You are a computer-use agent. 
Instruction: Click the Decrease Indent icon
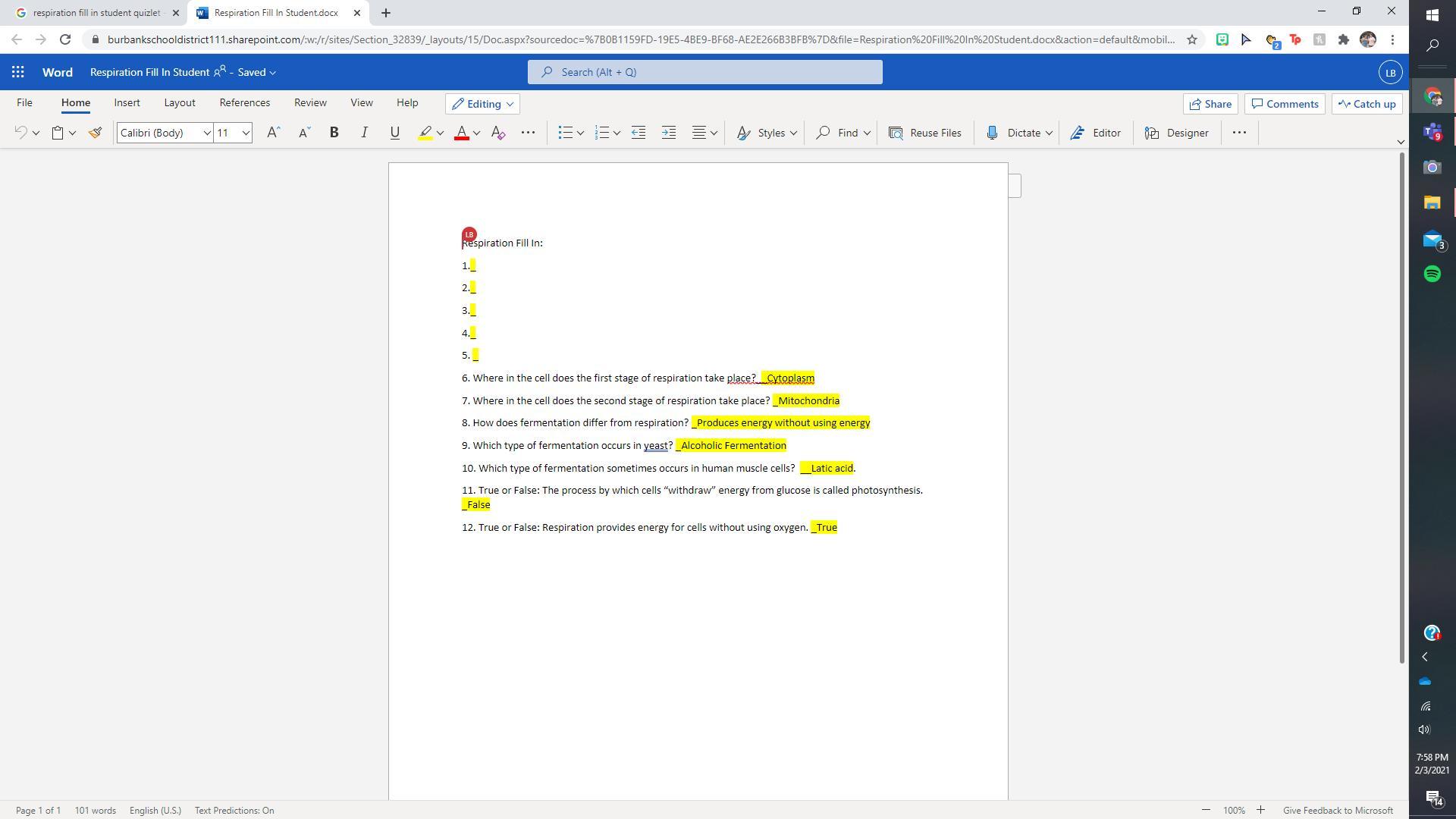click(x=639, y=133)
